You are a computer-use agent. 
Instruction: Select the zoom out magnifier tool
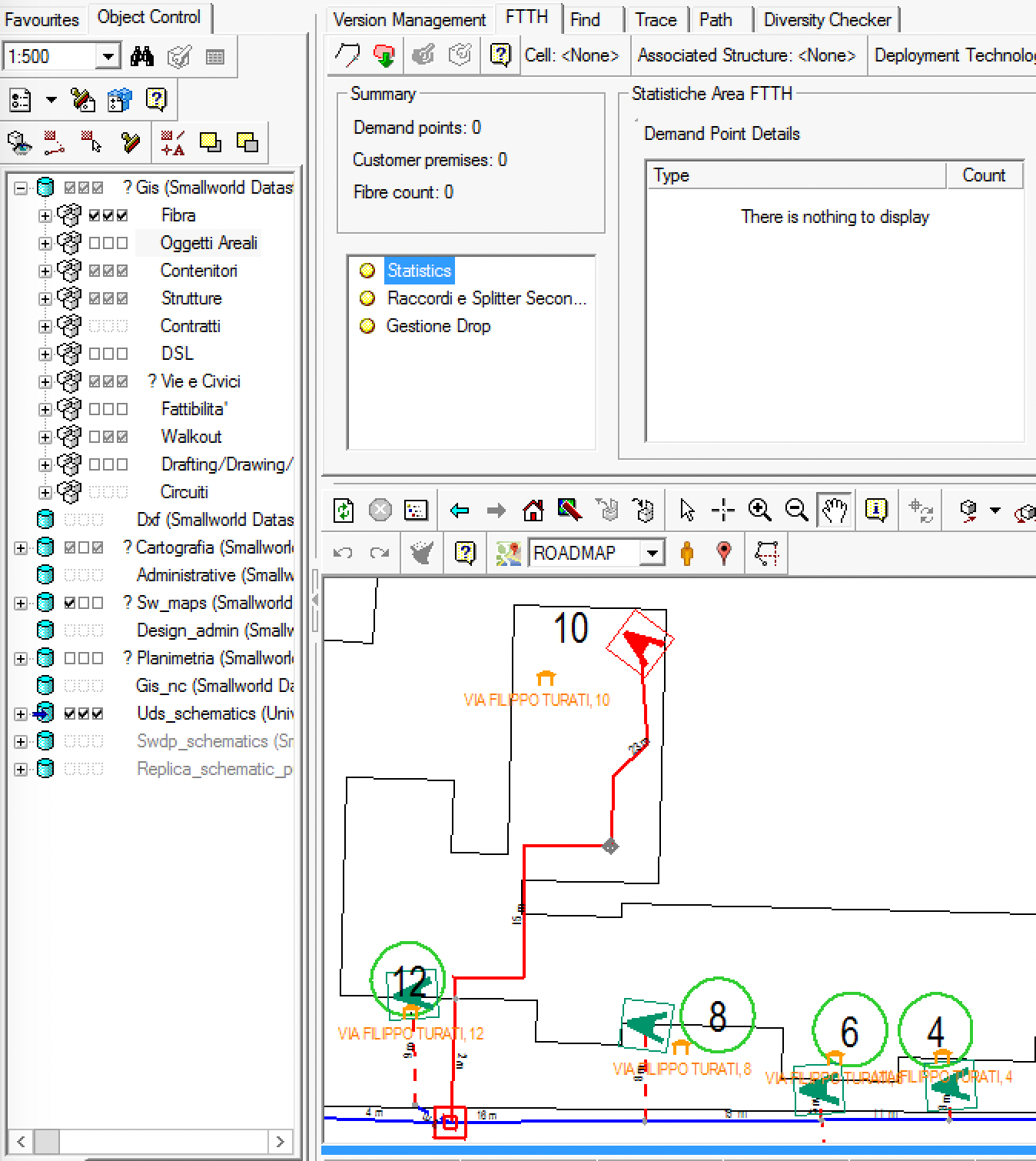click(x=796, y=510)
